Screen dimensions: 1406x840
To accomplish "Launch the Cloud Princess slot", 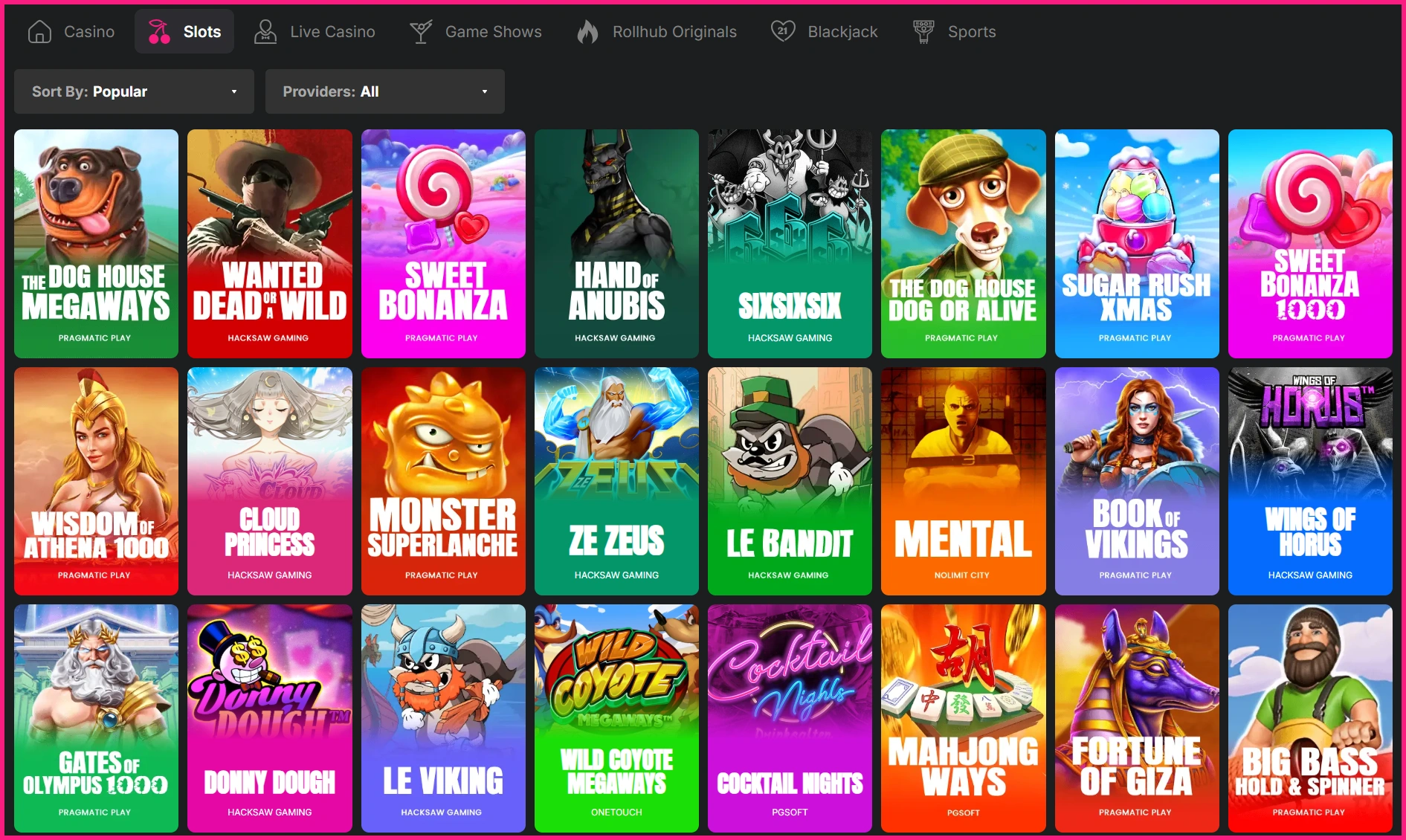I will (270, 481).
